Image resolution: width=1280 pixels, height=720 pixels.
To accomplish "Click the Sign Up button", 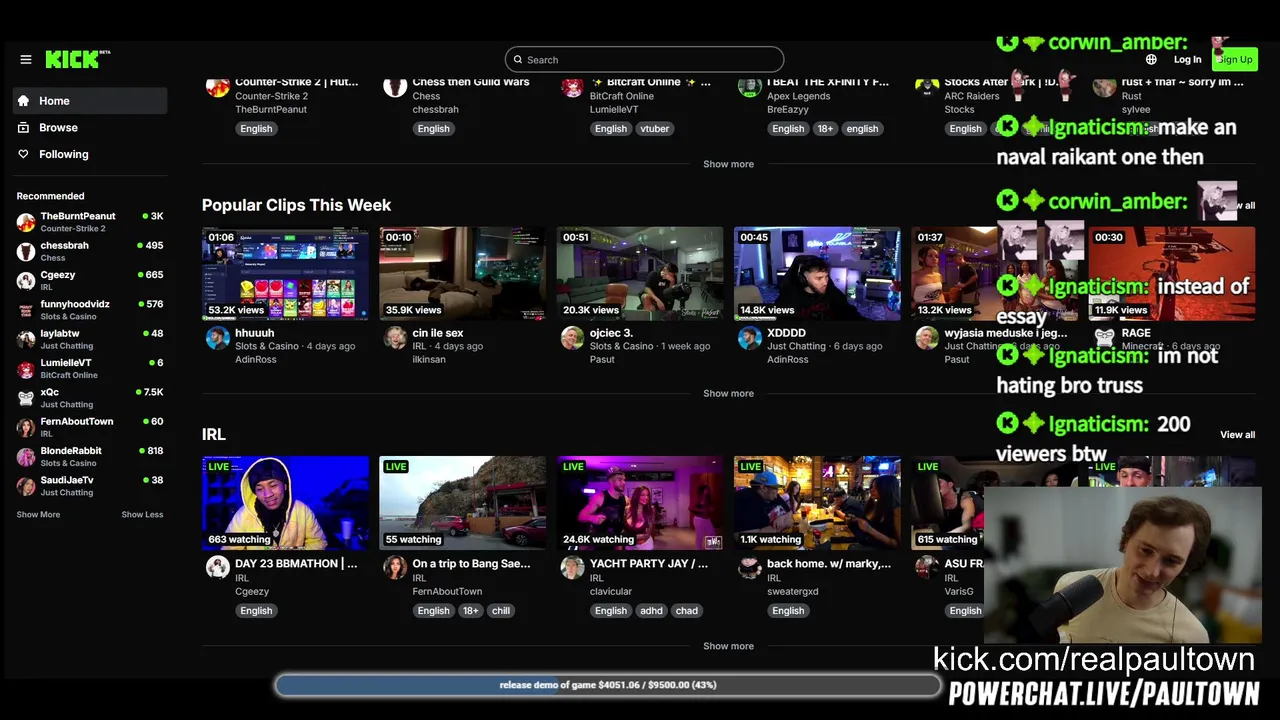I will point(1235,59).
